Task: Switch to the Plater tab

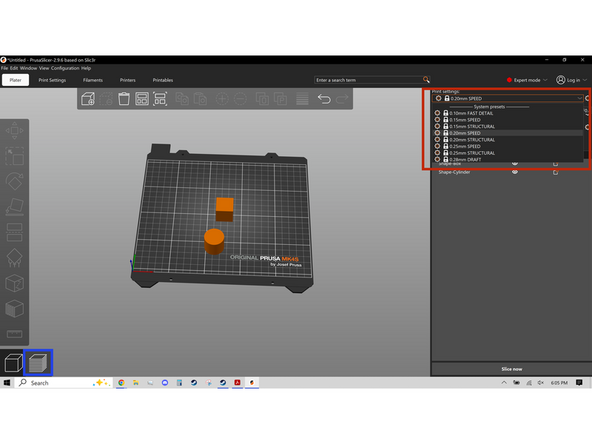Action: [15, 80]
